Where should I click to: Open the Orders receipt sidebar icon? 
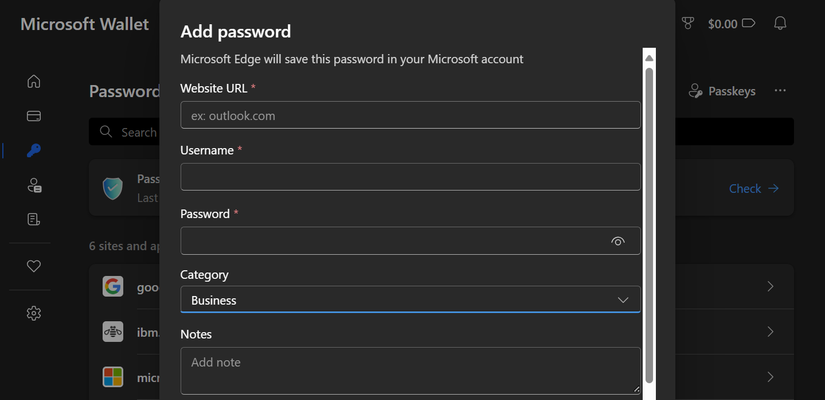coord(33,219)
